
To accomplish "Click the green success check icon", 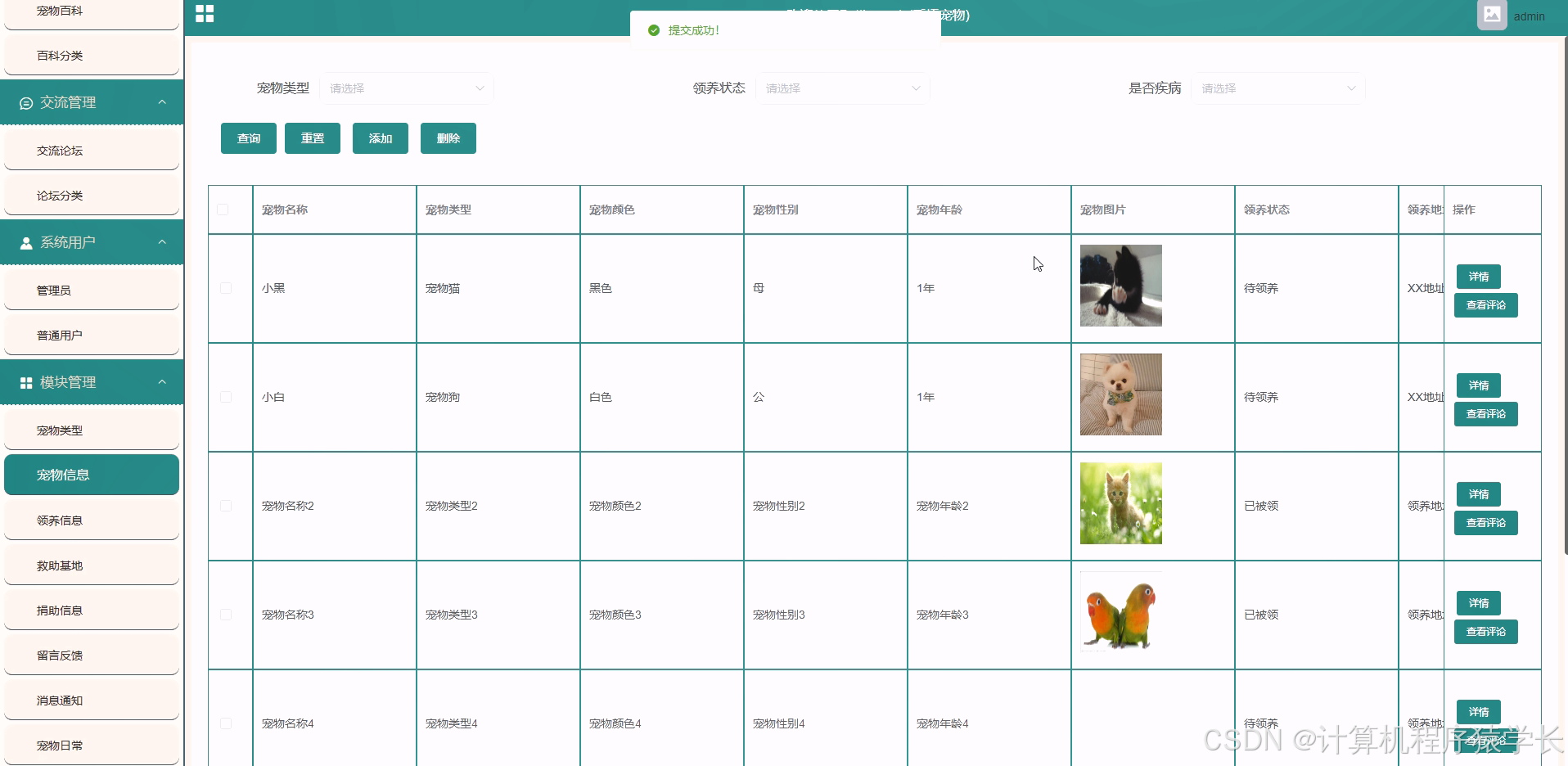I will 653,30.
